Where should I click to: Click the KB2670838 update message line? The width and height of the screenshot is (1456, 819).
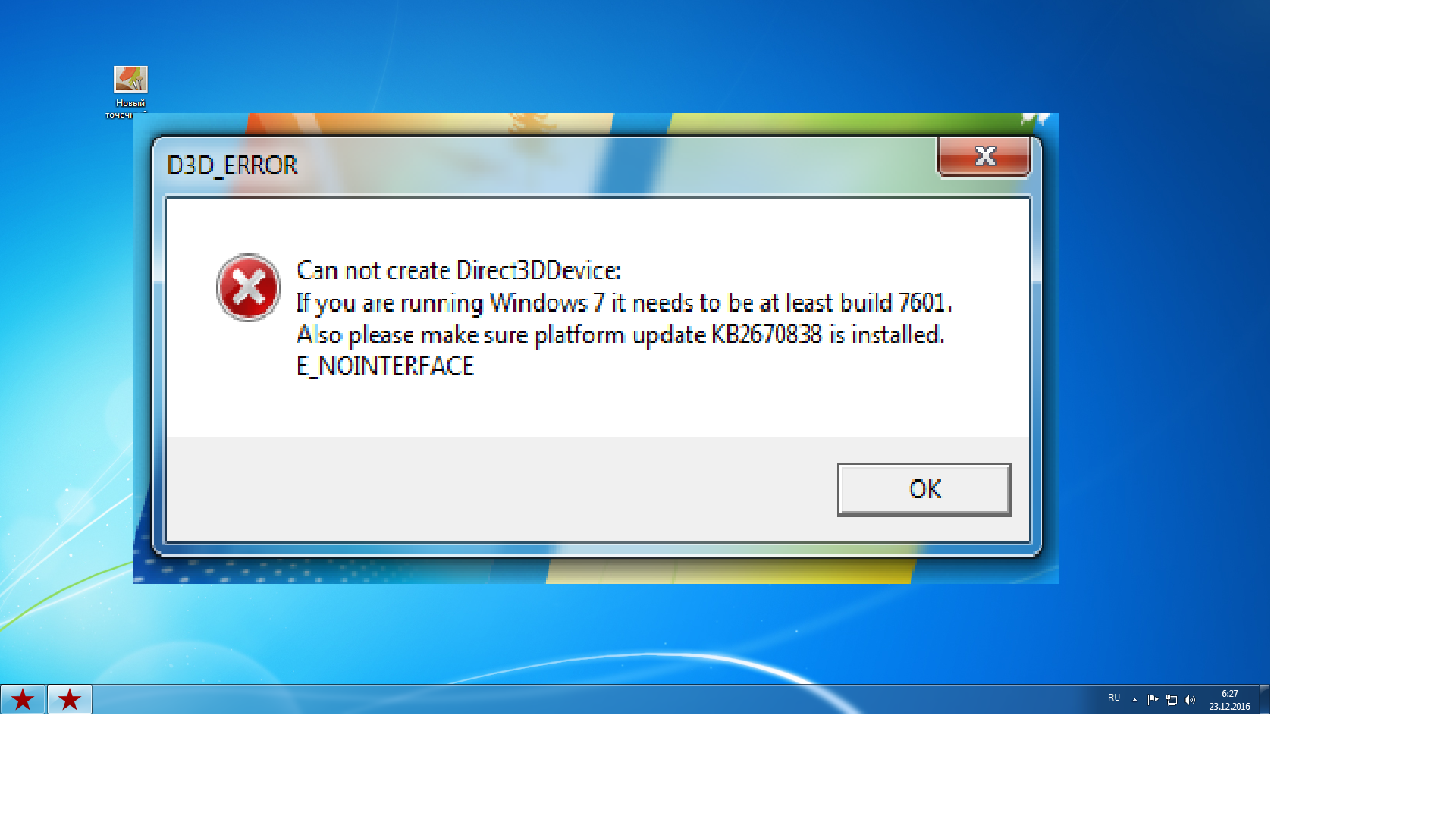pyautogui.click(x=620, y=334)
